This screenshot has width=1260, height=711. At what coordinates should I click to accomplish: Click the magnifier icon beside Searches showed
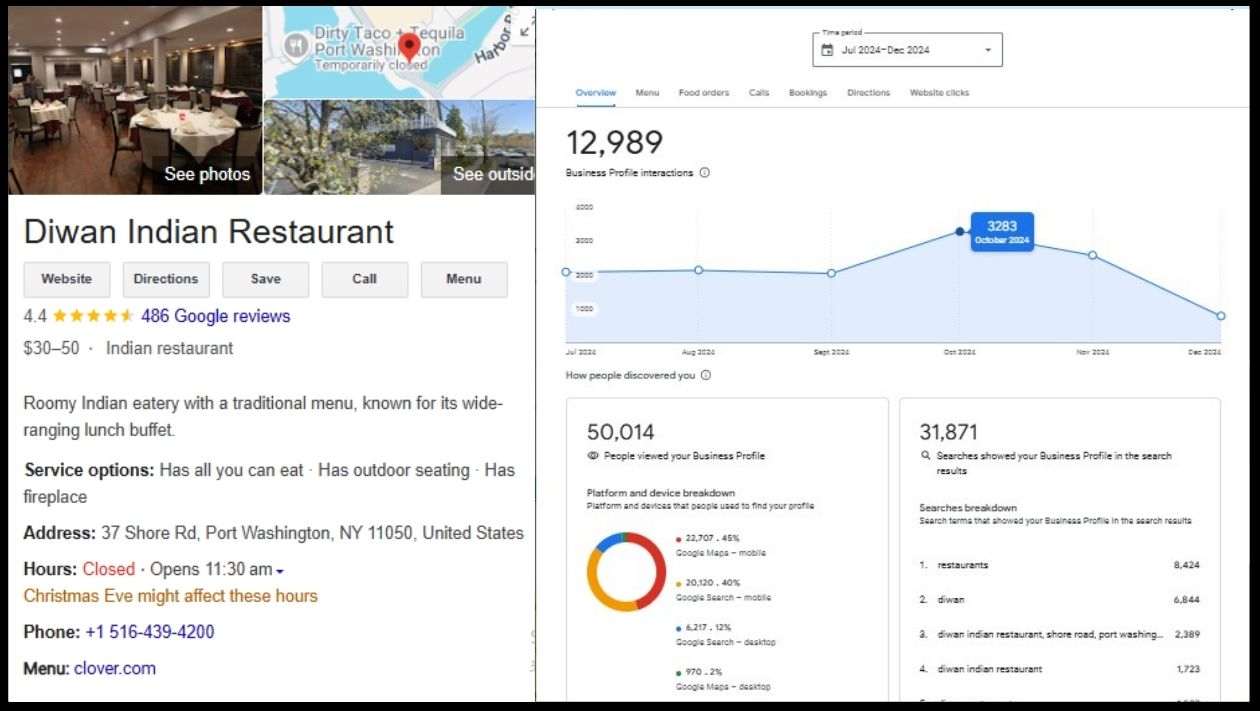coord(925,456)
